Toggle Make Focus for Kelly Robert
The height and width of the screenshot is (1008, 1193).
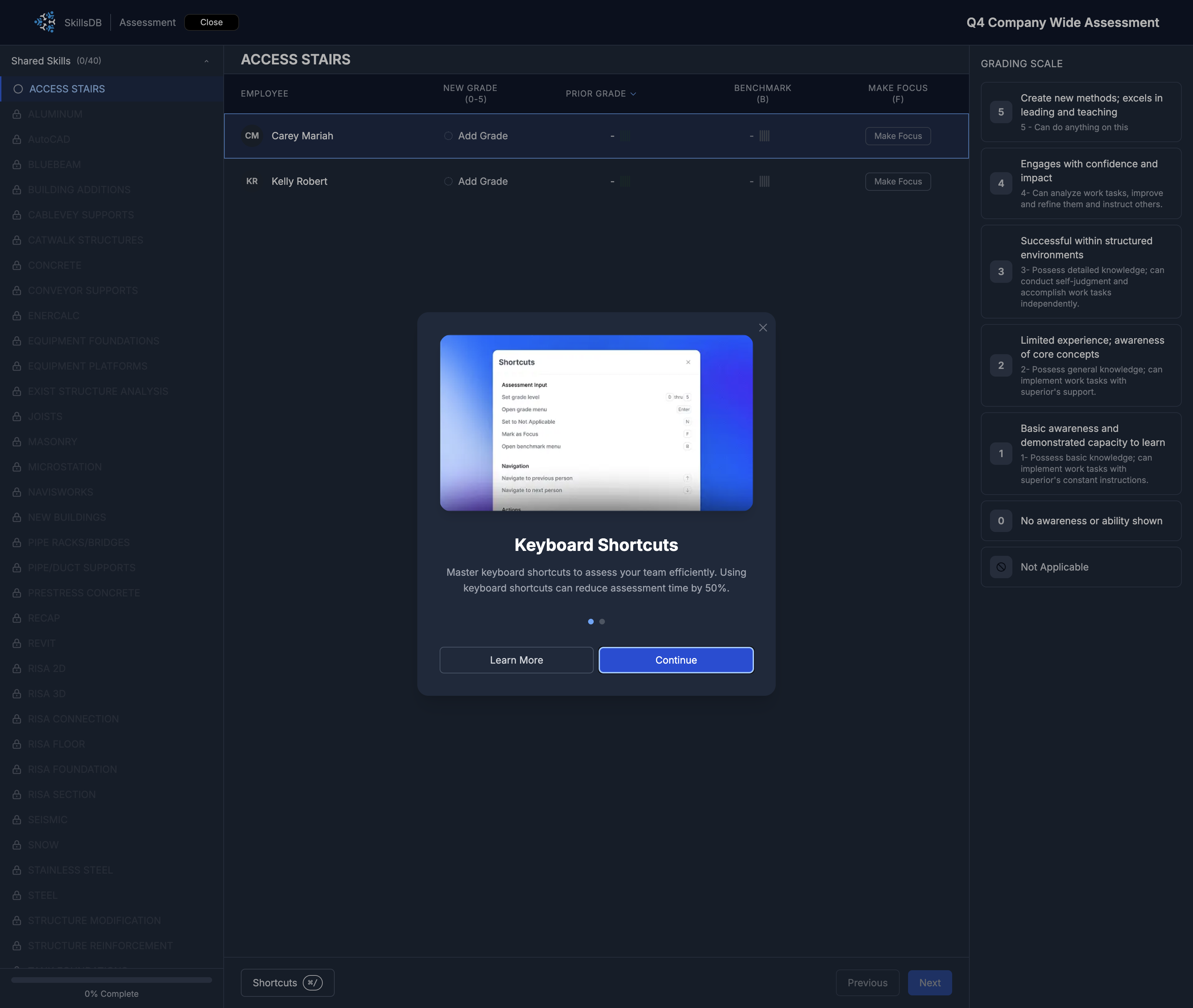pyautogui.click(x=898, y=181)
